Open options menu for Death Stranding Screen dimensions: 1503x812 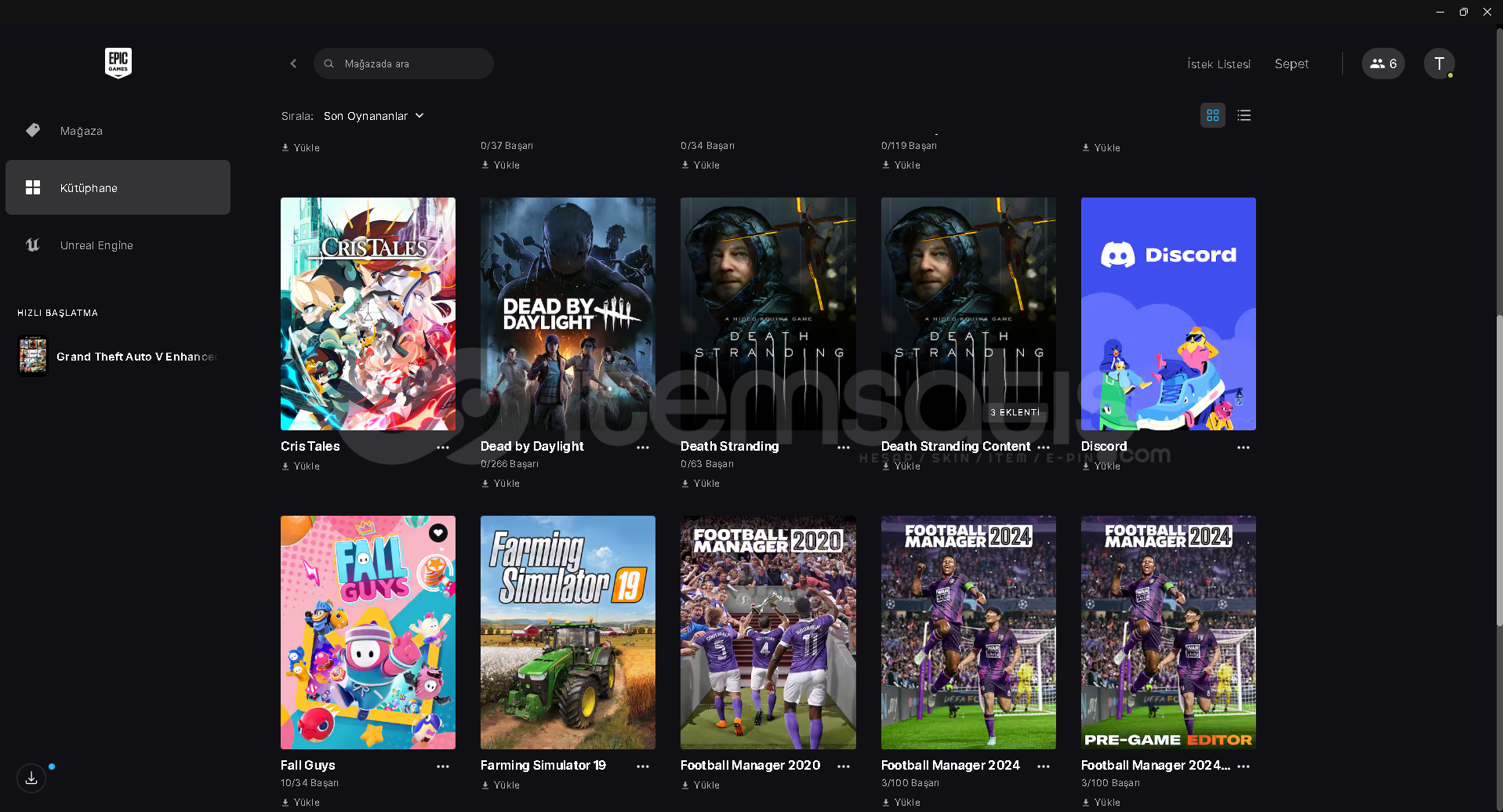coord(844,447)
